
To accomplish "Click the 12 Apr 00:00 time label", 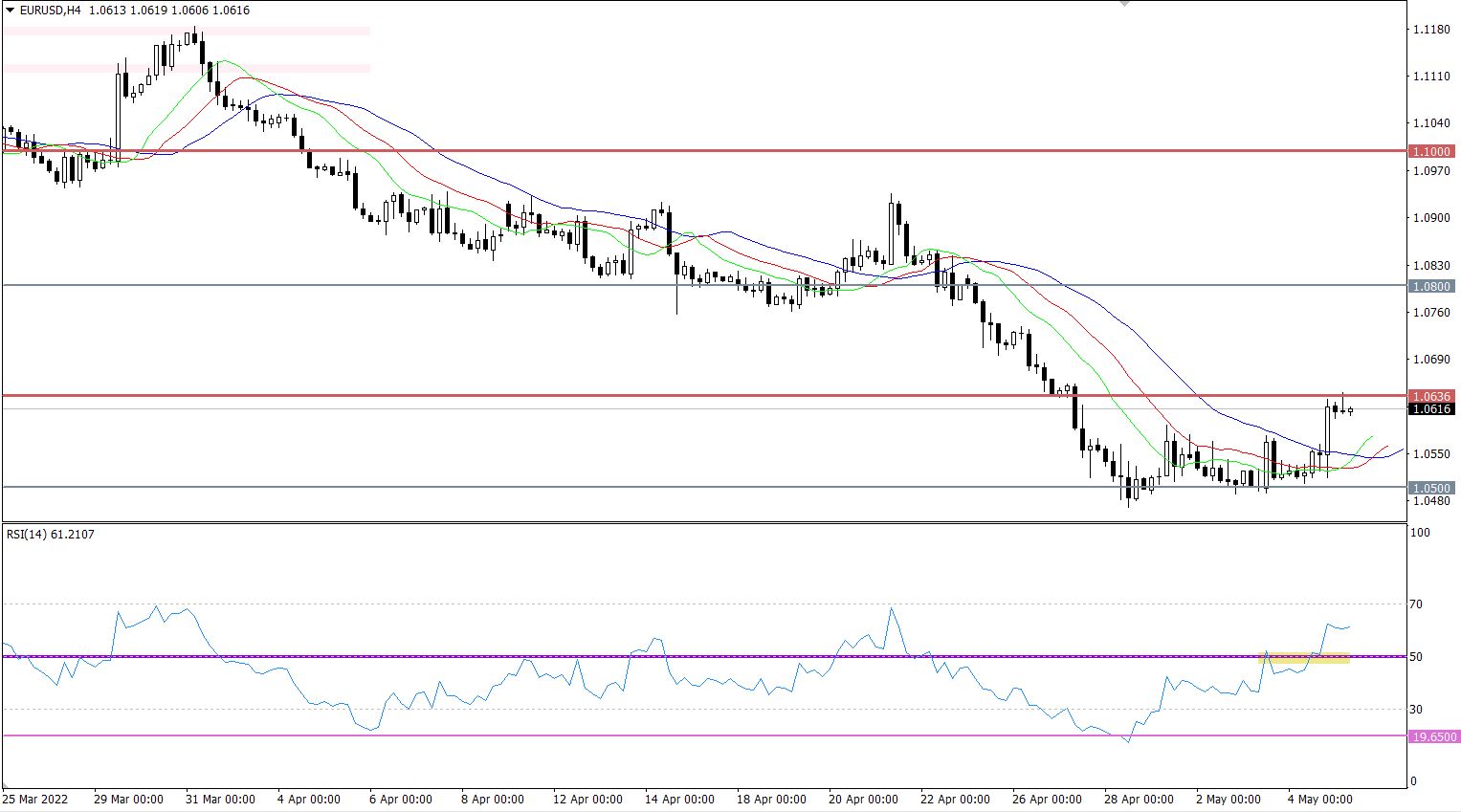I will pyautogui.click(x=587, y=800).
